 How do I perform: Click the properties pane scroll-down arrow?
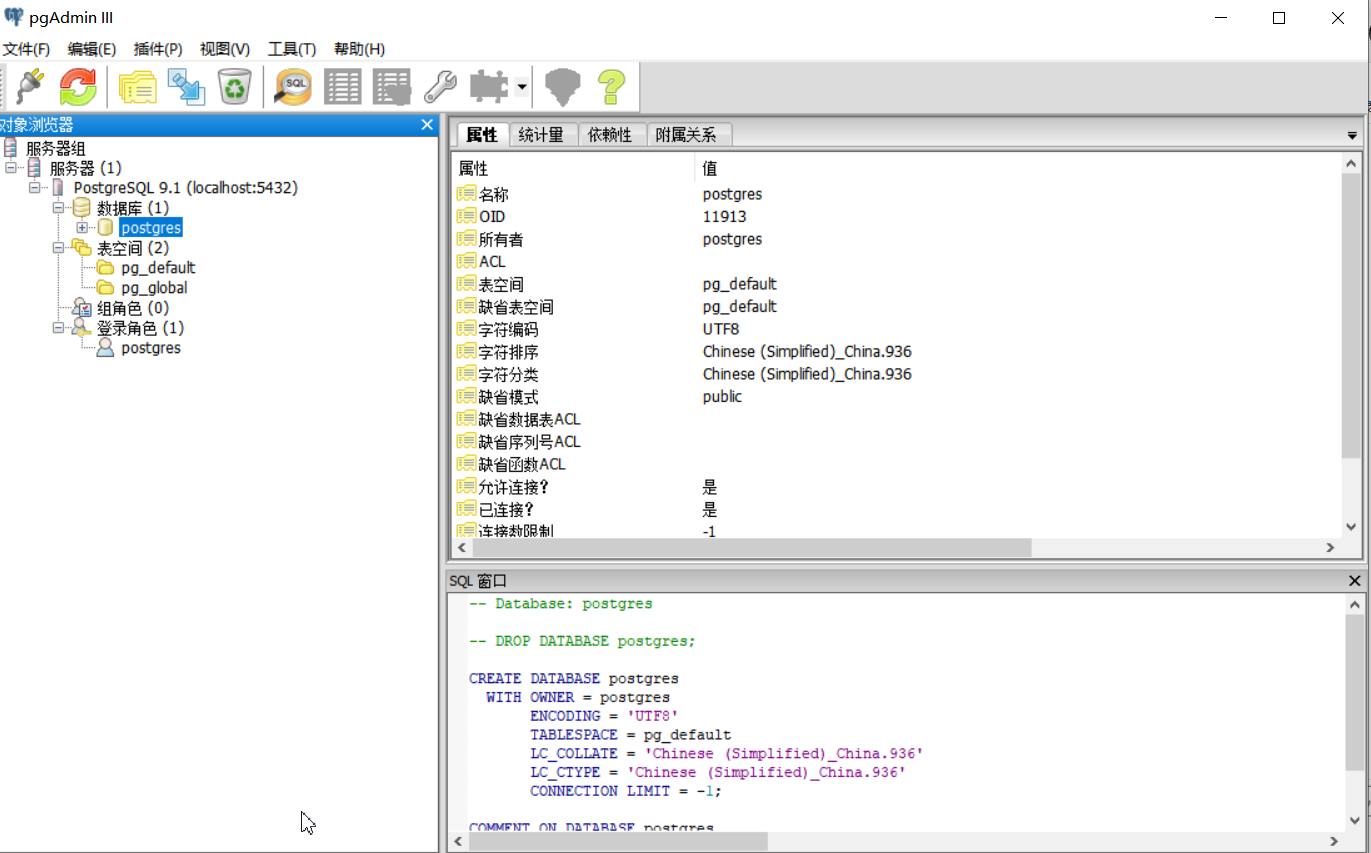point(1351,526)
